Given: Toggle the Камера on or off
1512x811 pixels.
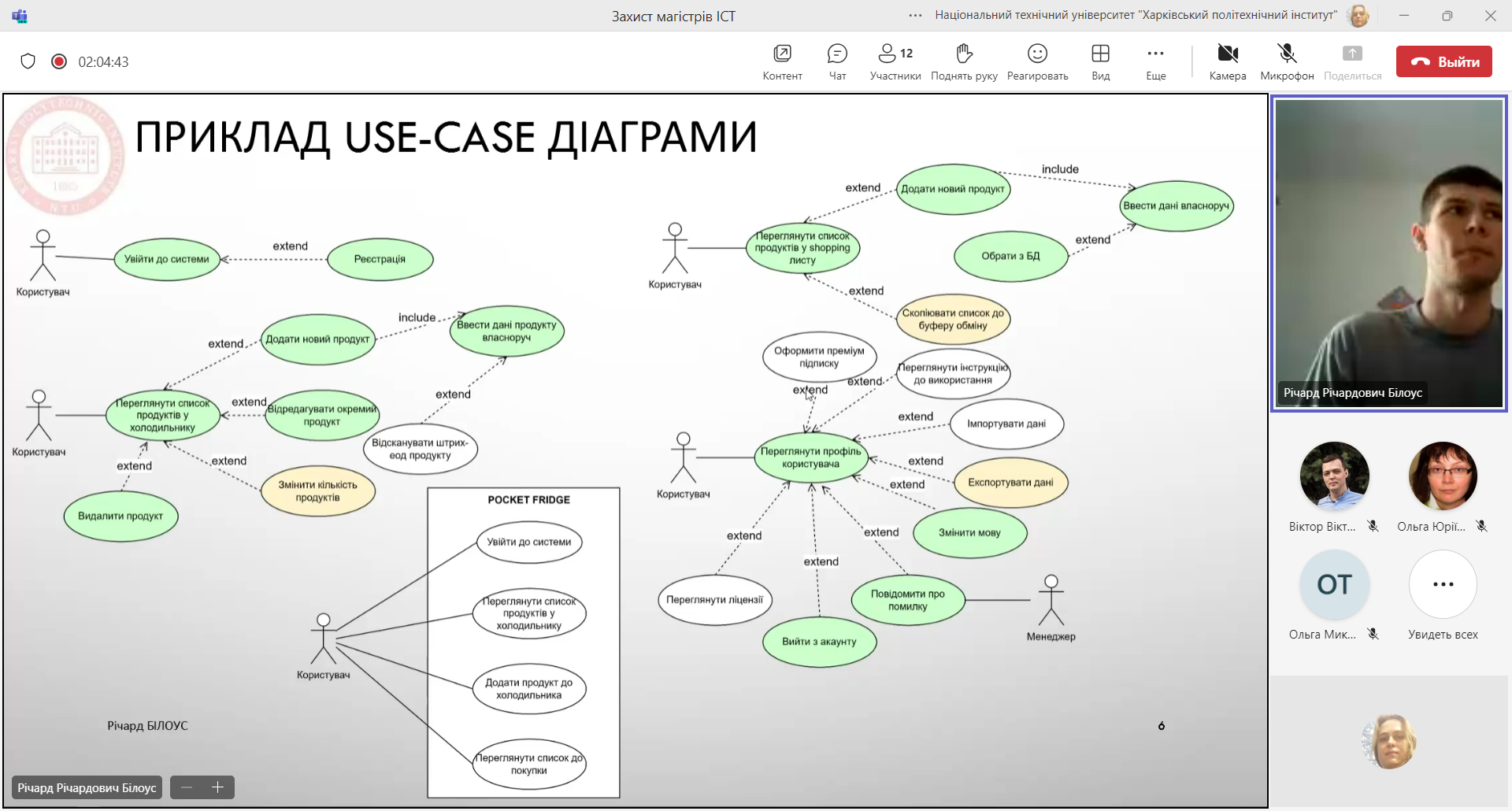Looking at the screenshot, I should [x=1228, y=61].
